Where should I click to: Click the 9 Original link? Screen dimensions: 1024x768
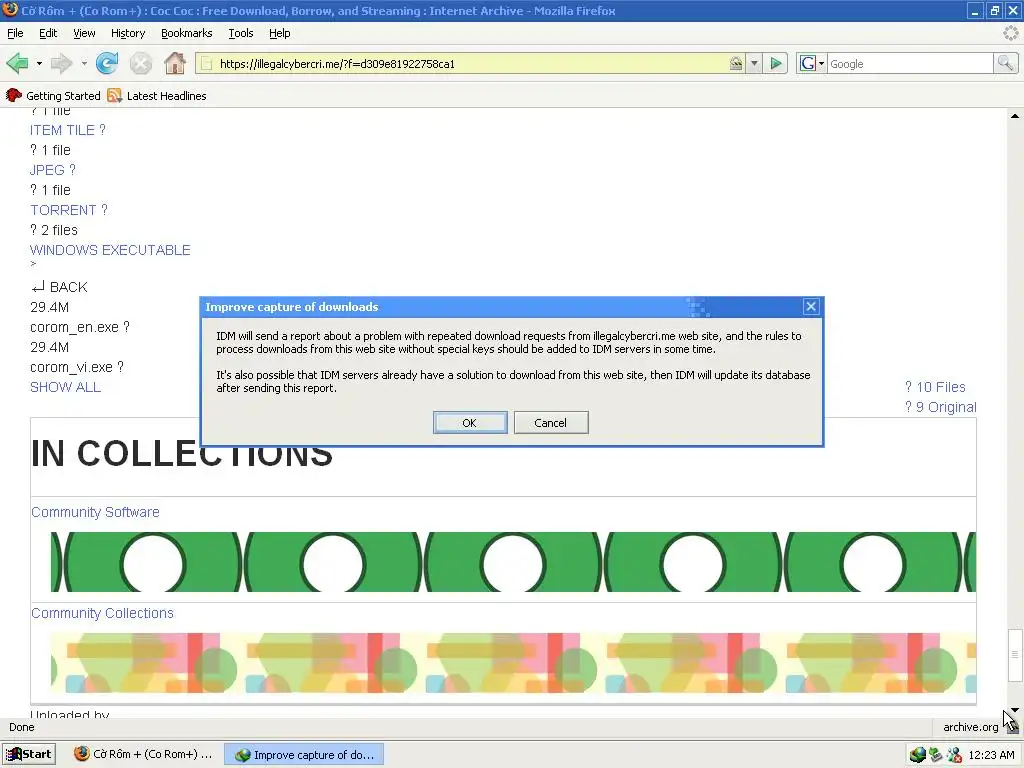940,408
